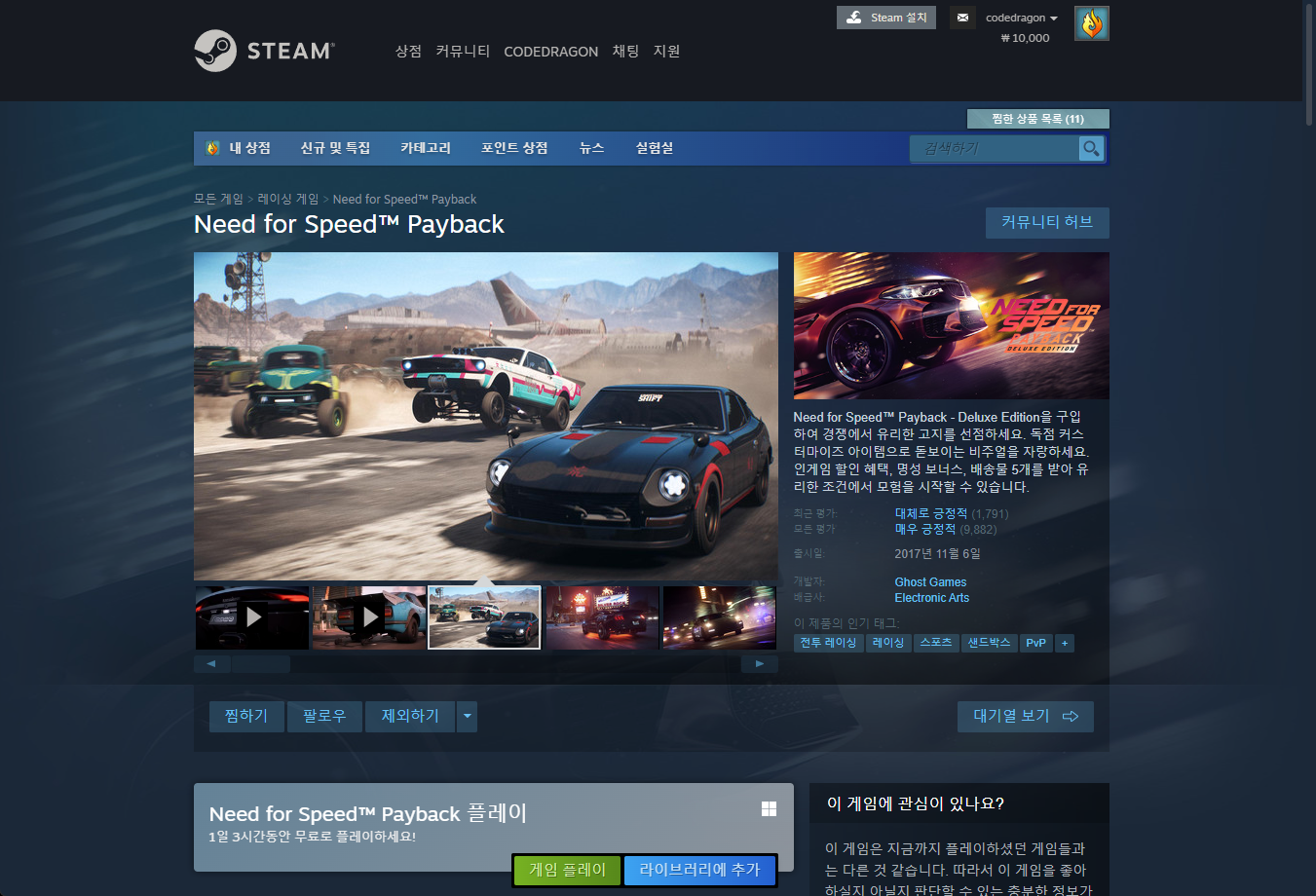Viewport: 1316px width, 896px height.
Task: Open the 레이싱 게임 breadcrumb link
Action: 288,199
